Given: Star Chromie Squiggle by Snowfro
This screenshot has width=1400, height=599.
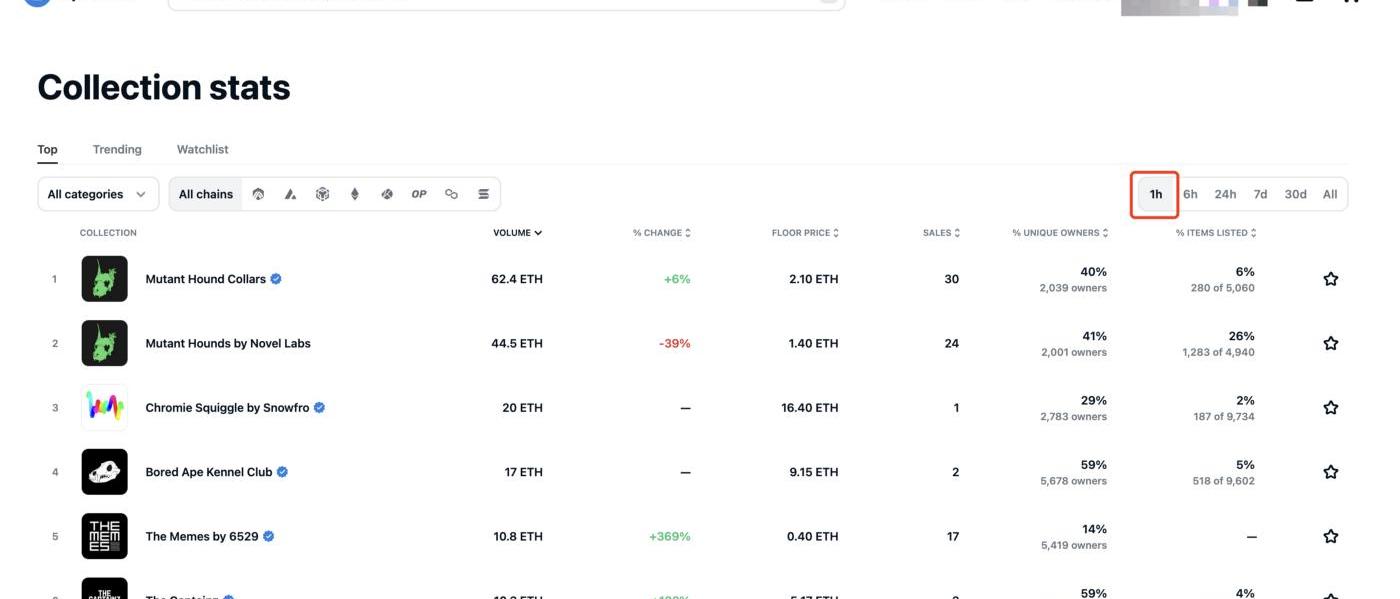Looking at the screenshot, I should 1331,408.
